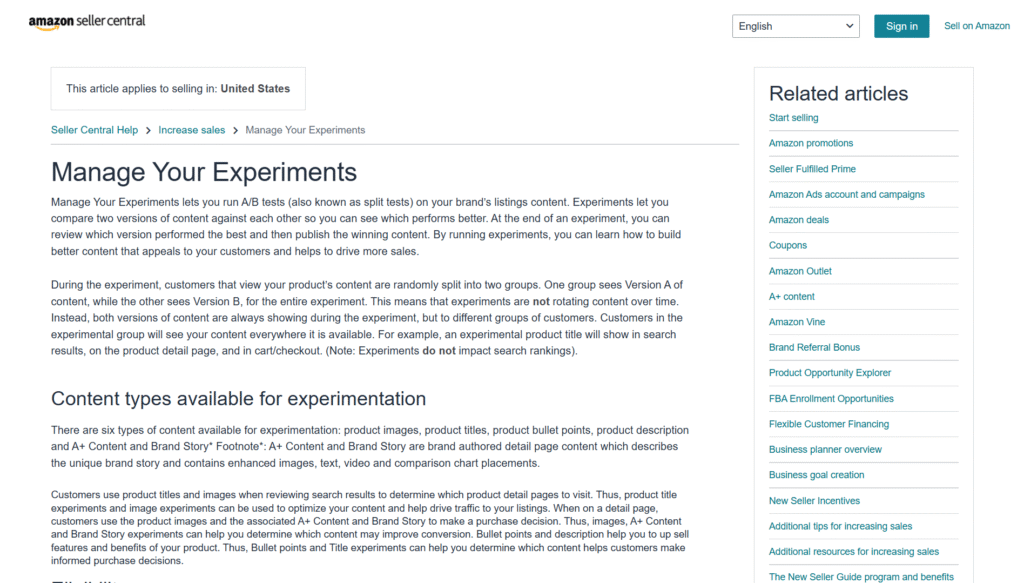
Task: Open Flexible Customer Financing link
Action: point(828,424)
